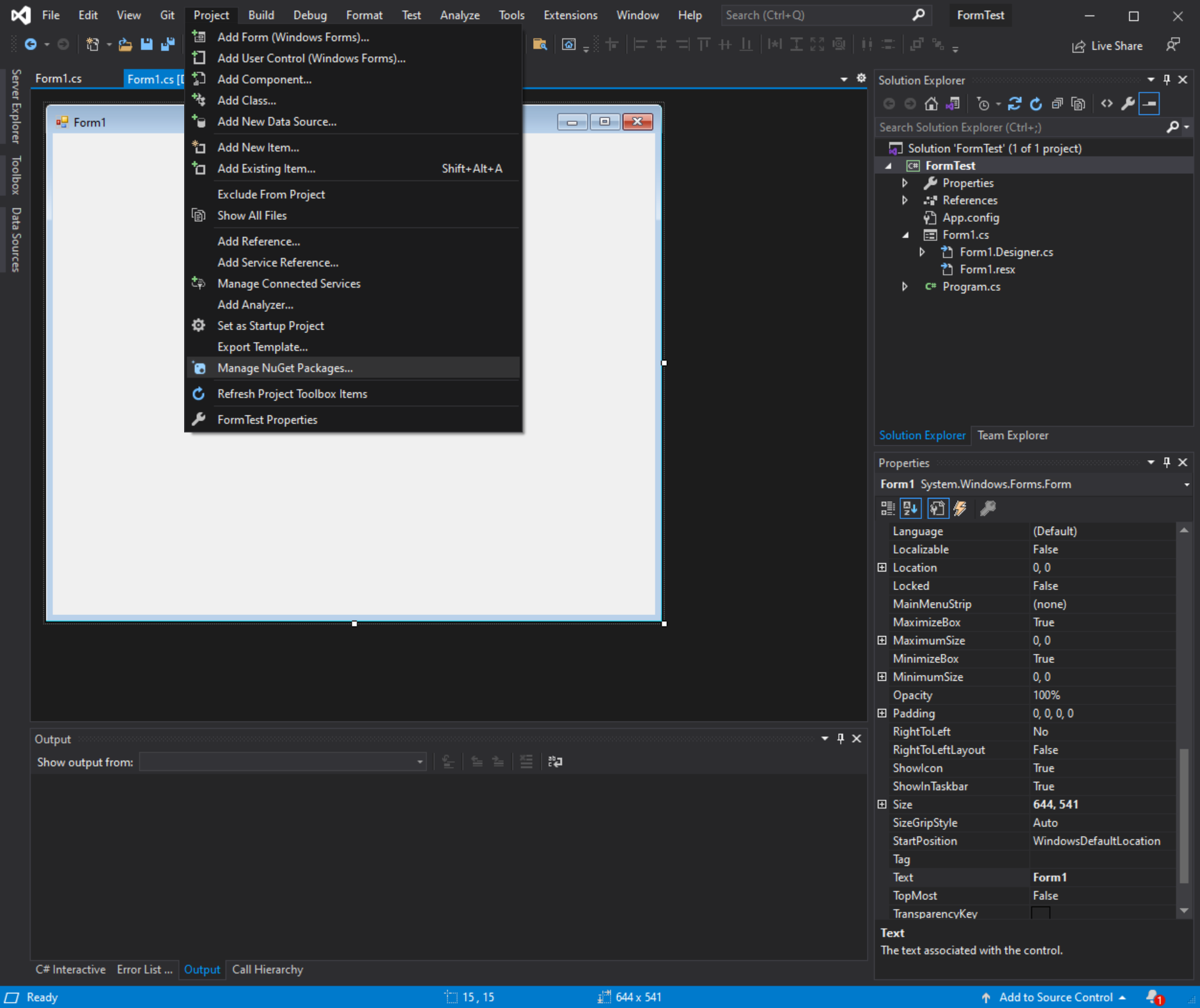Click the Find in Files folder icon

540,44
